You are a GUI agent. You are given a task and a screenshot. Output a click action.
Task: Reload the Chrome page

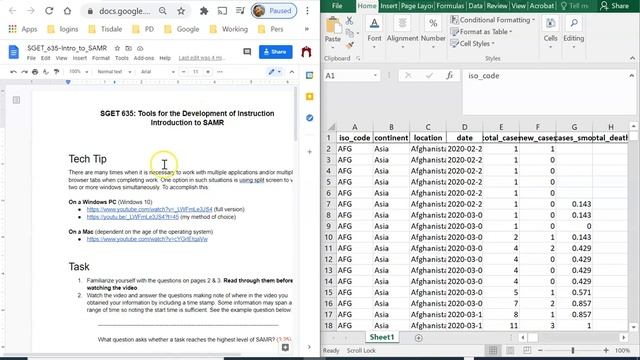49,11
